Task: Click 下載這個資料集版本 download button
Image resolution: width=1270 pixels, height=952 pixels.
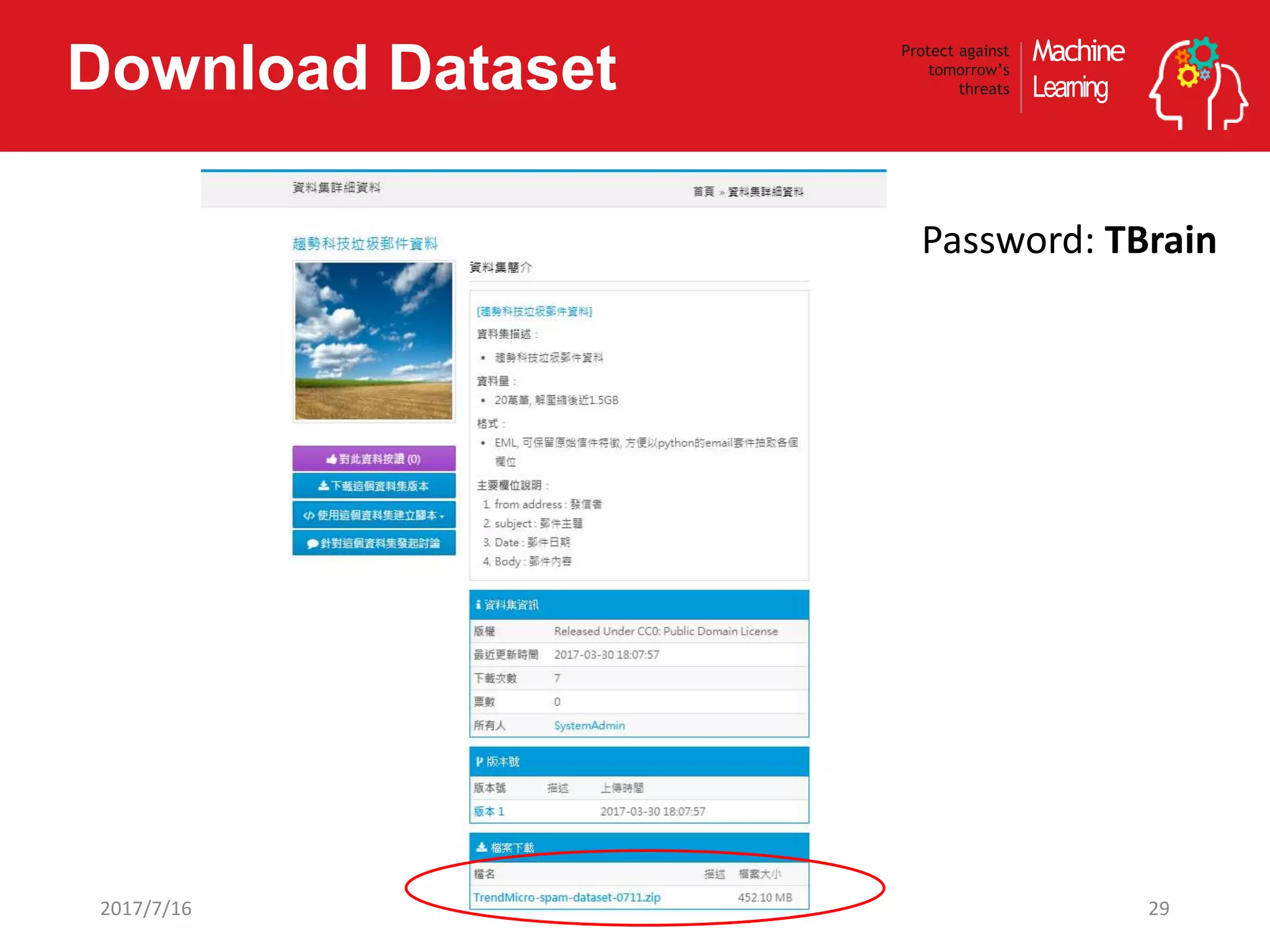Action: point(374,486)
